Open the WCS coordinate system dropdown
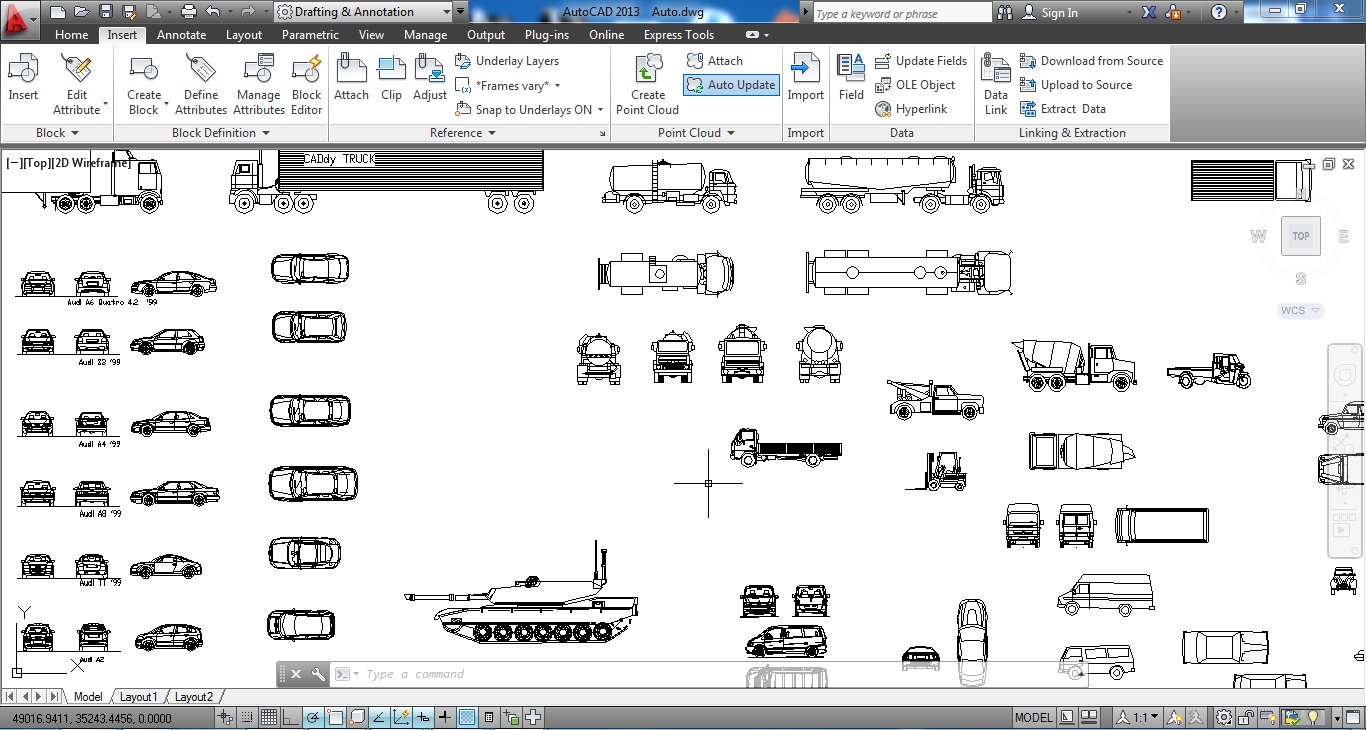Screen dimensions: 1367x730 click(x=1301, y=311)
